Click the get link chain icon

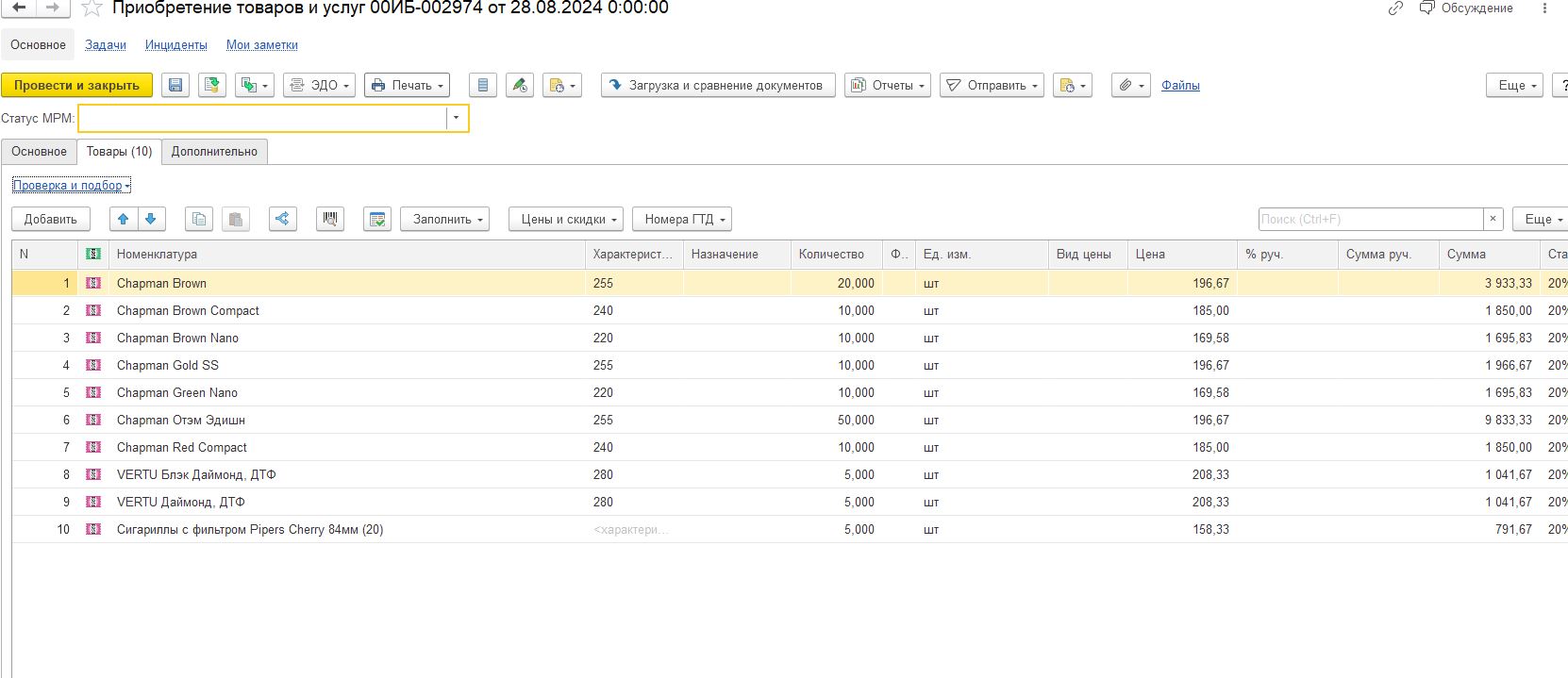(1395, 8)
